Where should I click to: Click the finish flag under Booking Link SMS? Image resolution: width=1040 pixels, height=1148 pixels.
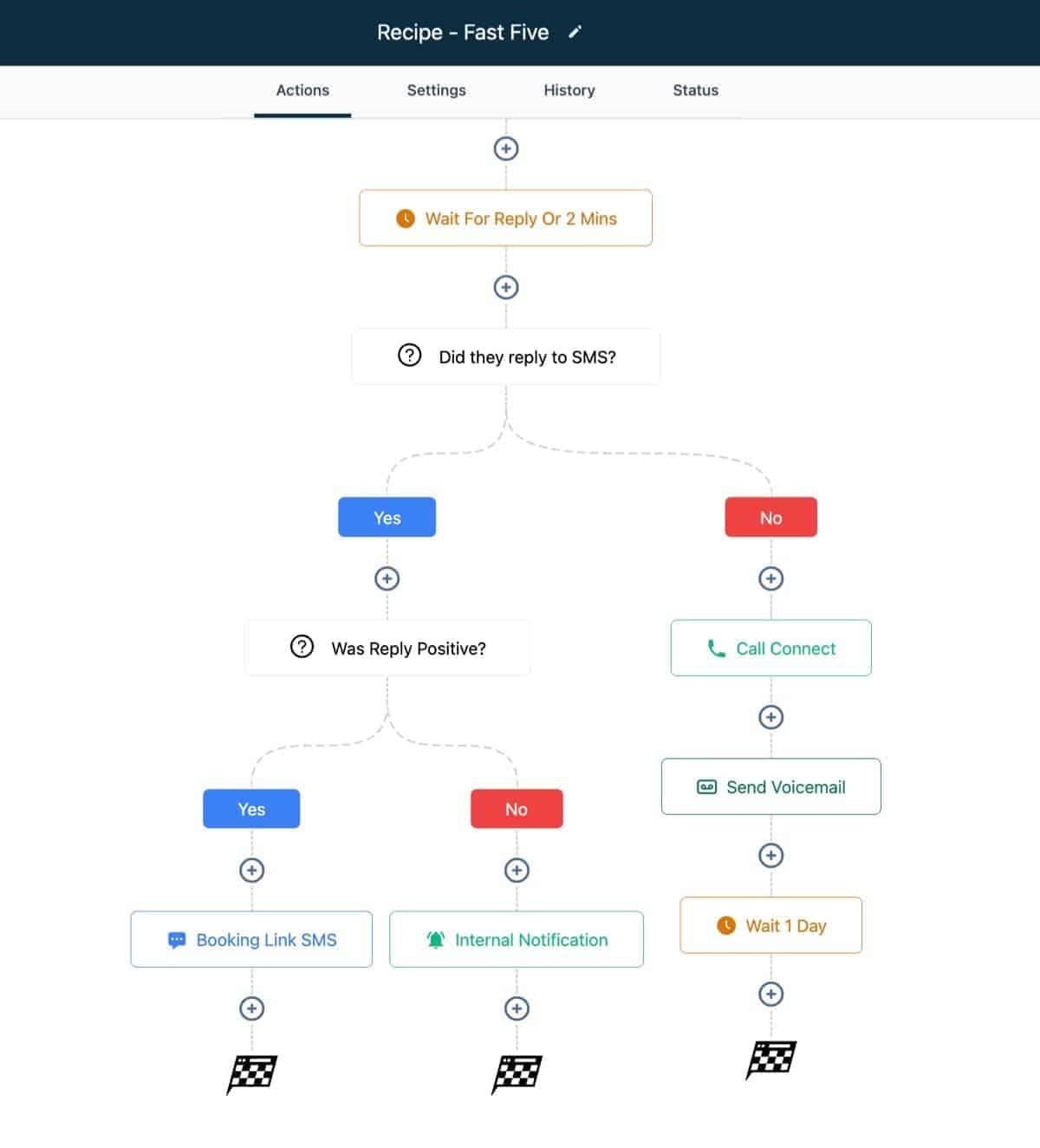[252, 1072]
